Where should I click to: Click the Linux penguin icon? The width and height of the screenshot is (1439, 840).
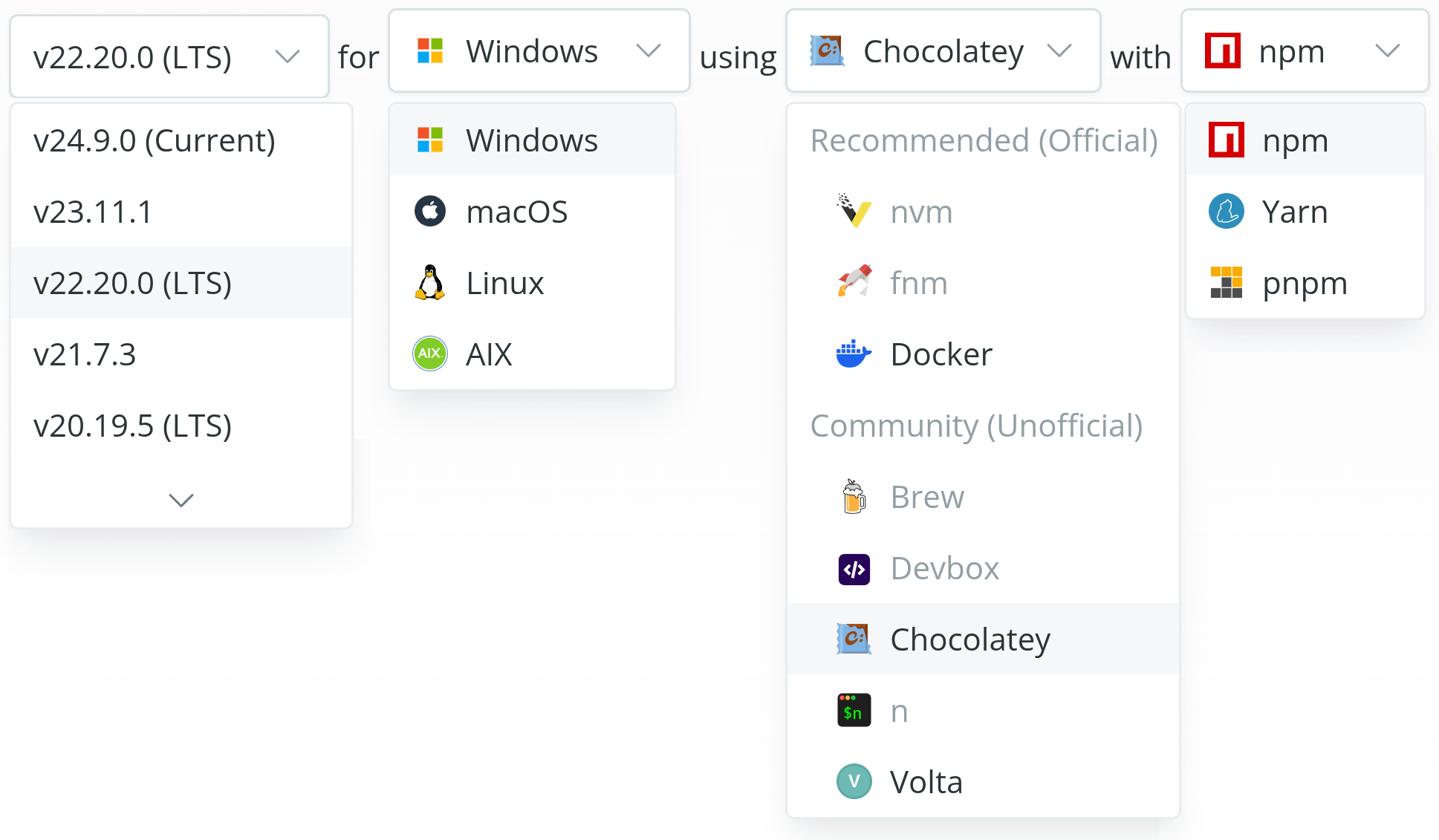tap(429, 283)
